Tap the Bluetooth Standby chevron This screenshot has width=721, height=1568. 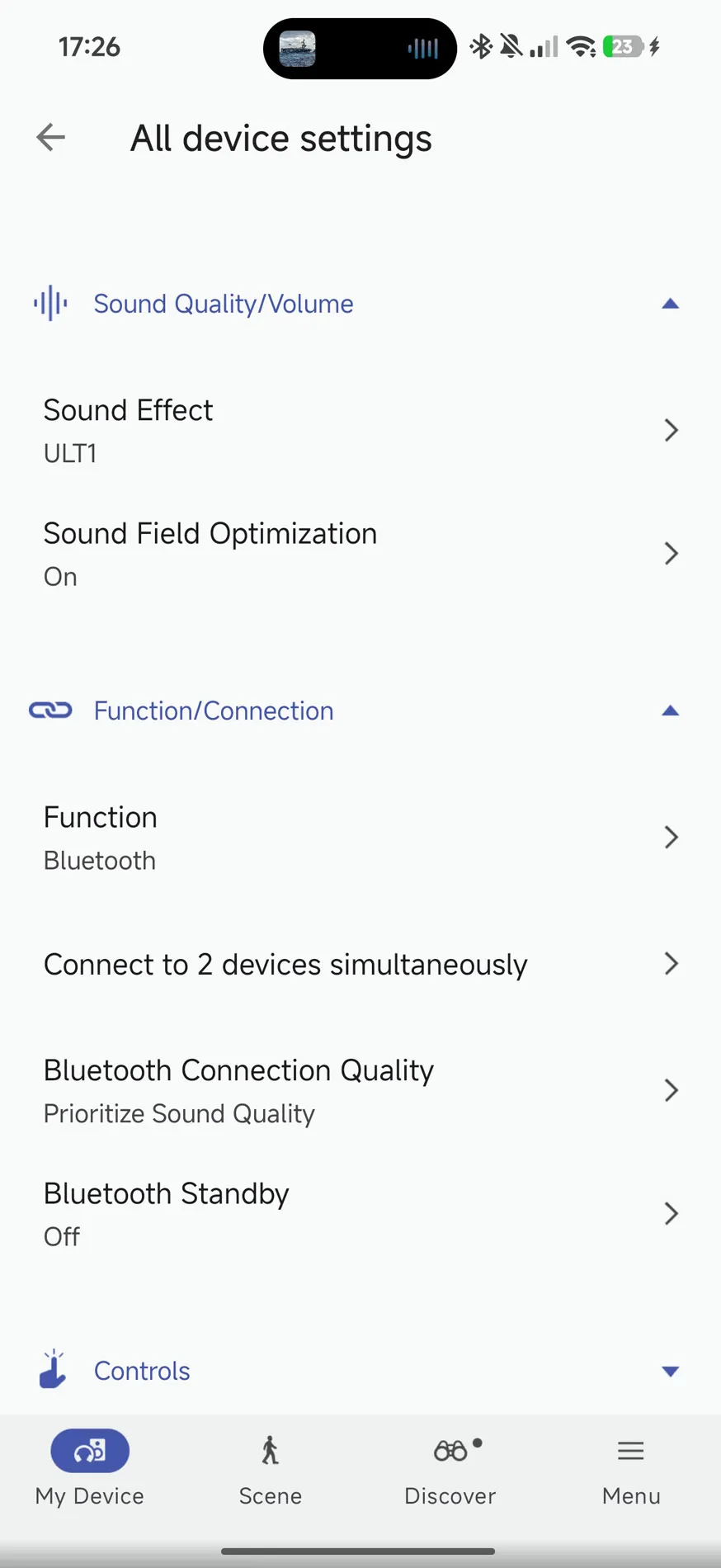coord(672,1213)
